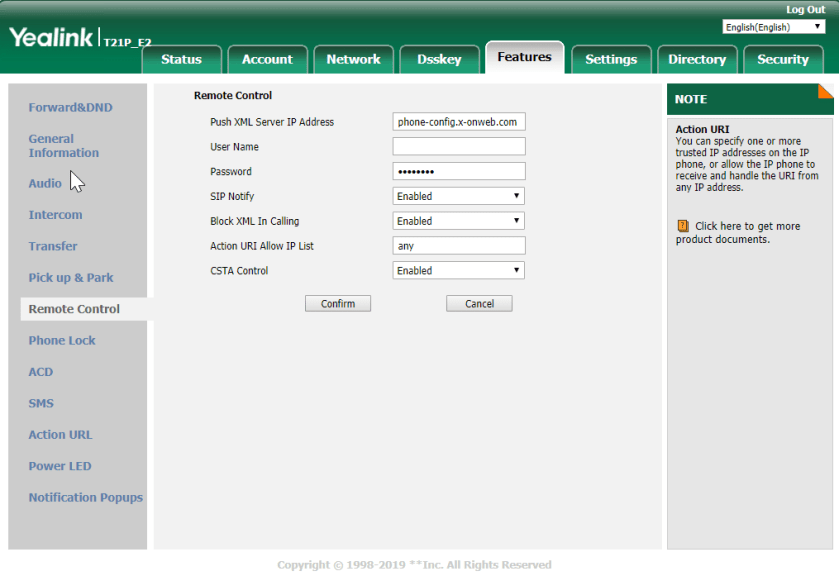Click the User Name input field
Screen dimensions: 839x576
(x=459, y=147)
